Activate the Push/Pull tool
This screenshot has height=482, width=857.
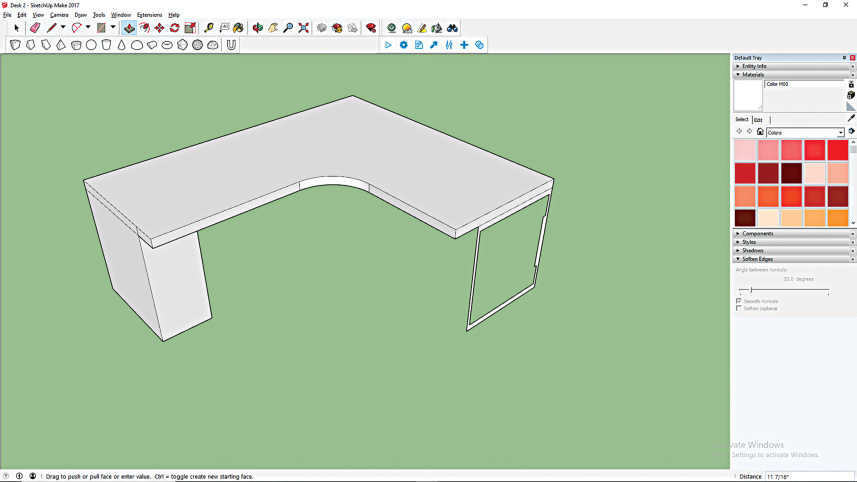(x=129, y=28)
